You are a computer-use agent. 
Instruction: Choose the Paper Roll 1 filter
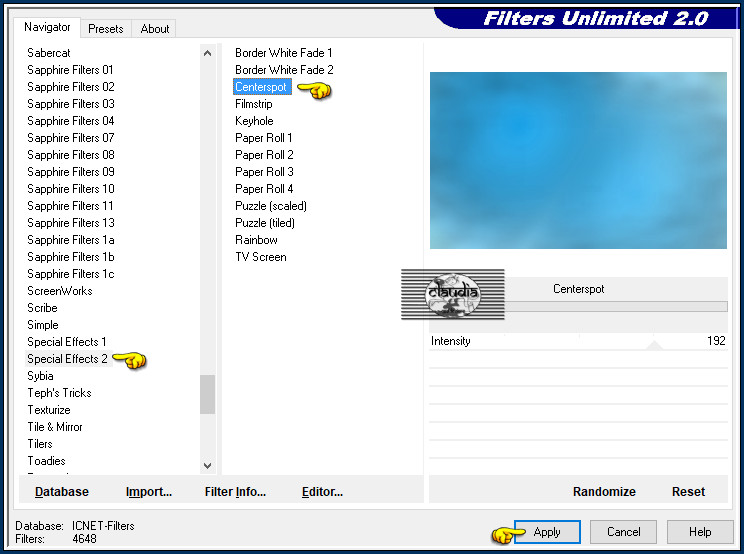[264, 138]
